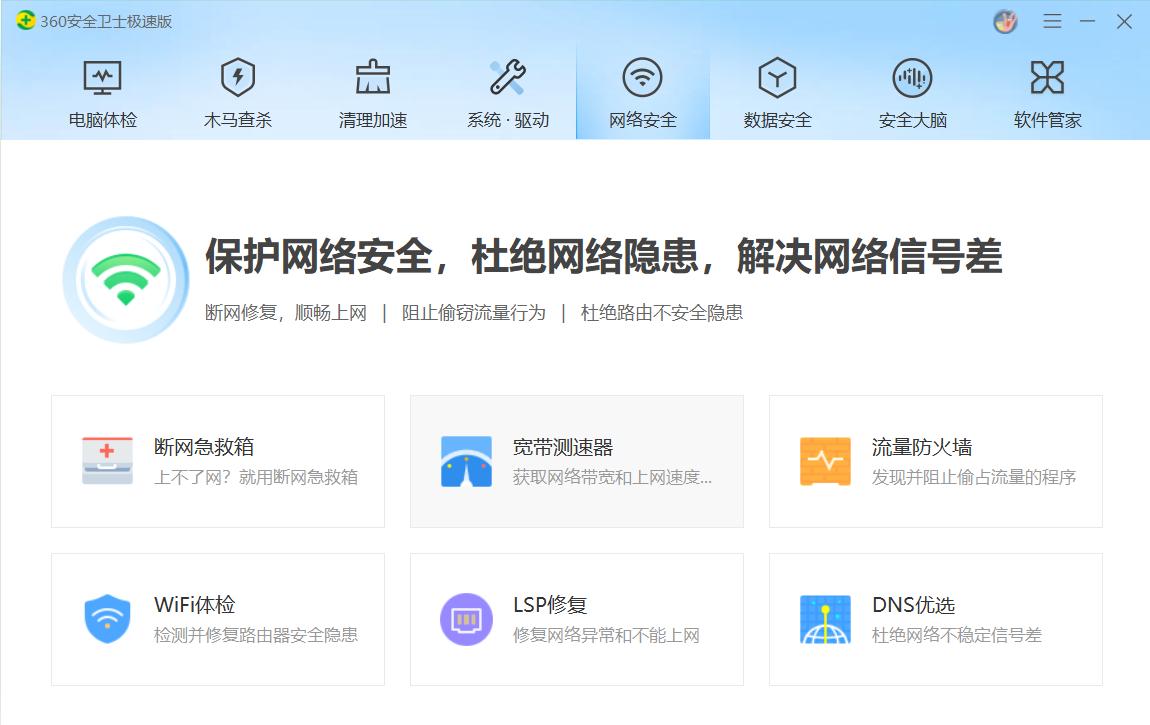Open the 数据安全 tab

(x=776, y=90)
